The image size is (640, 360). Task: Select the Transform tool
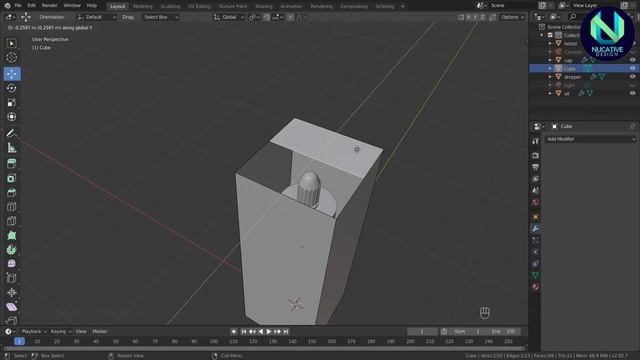tap(11, 117)
